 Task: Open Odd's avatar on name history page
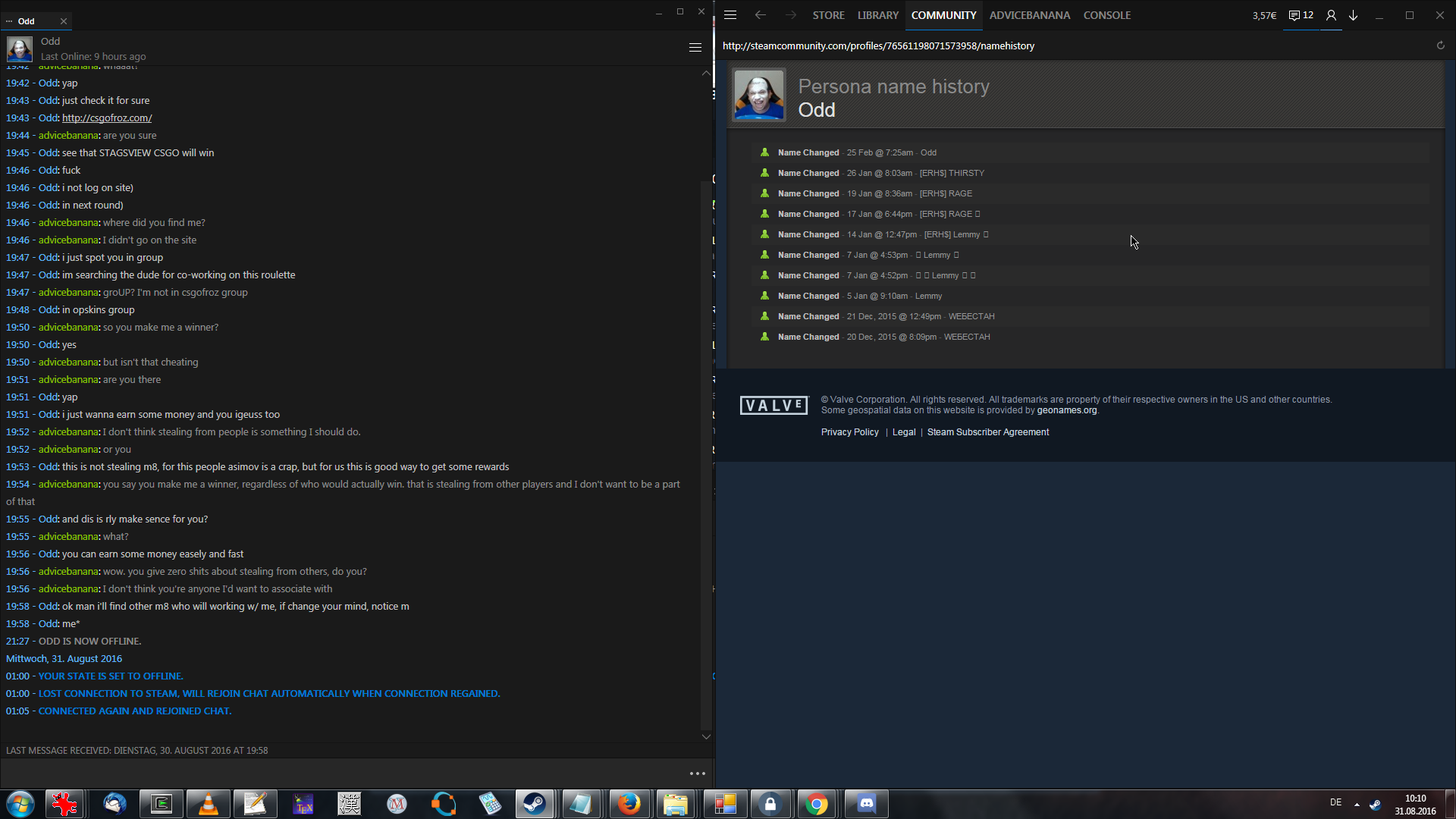[758, 96]
